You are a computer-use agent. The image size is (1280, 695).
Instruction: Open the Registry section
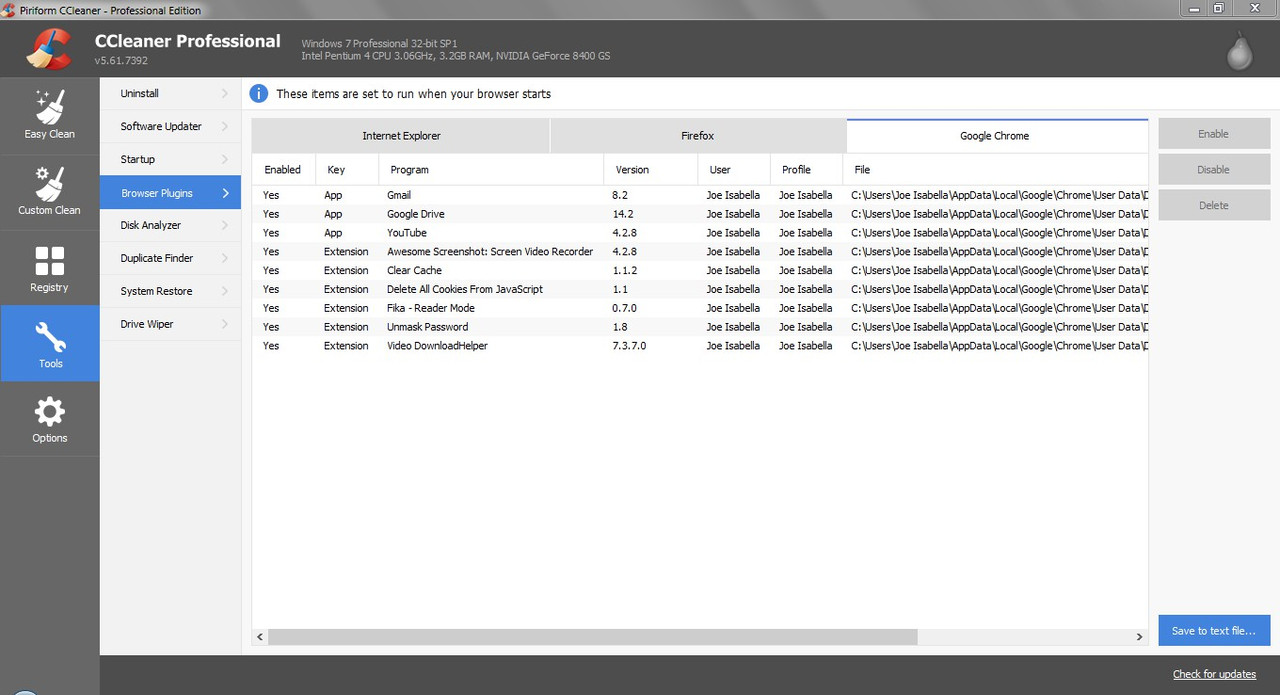pyautogui.click(x=49, y=268)
